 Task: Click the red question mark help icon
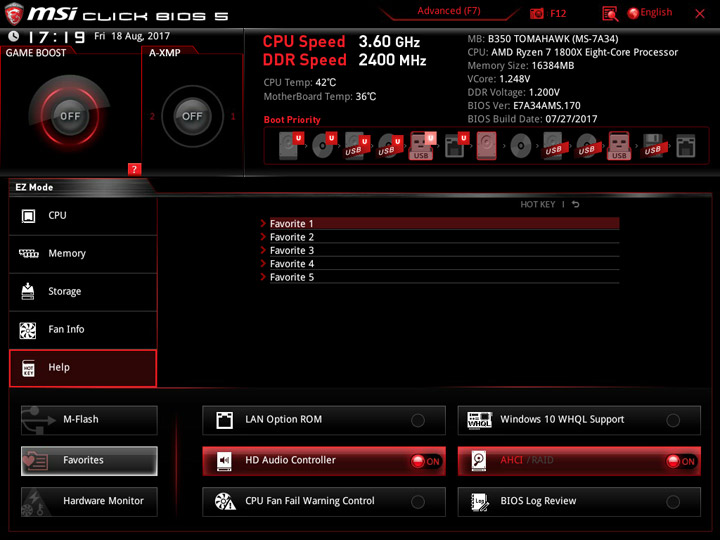[x=134, y=169]
